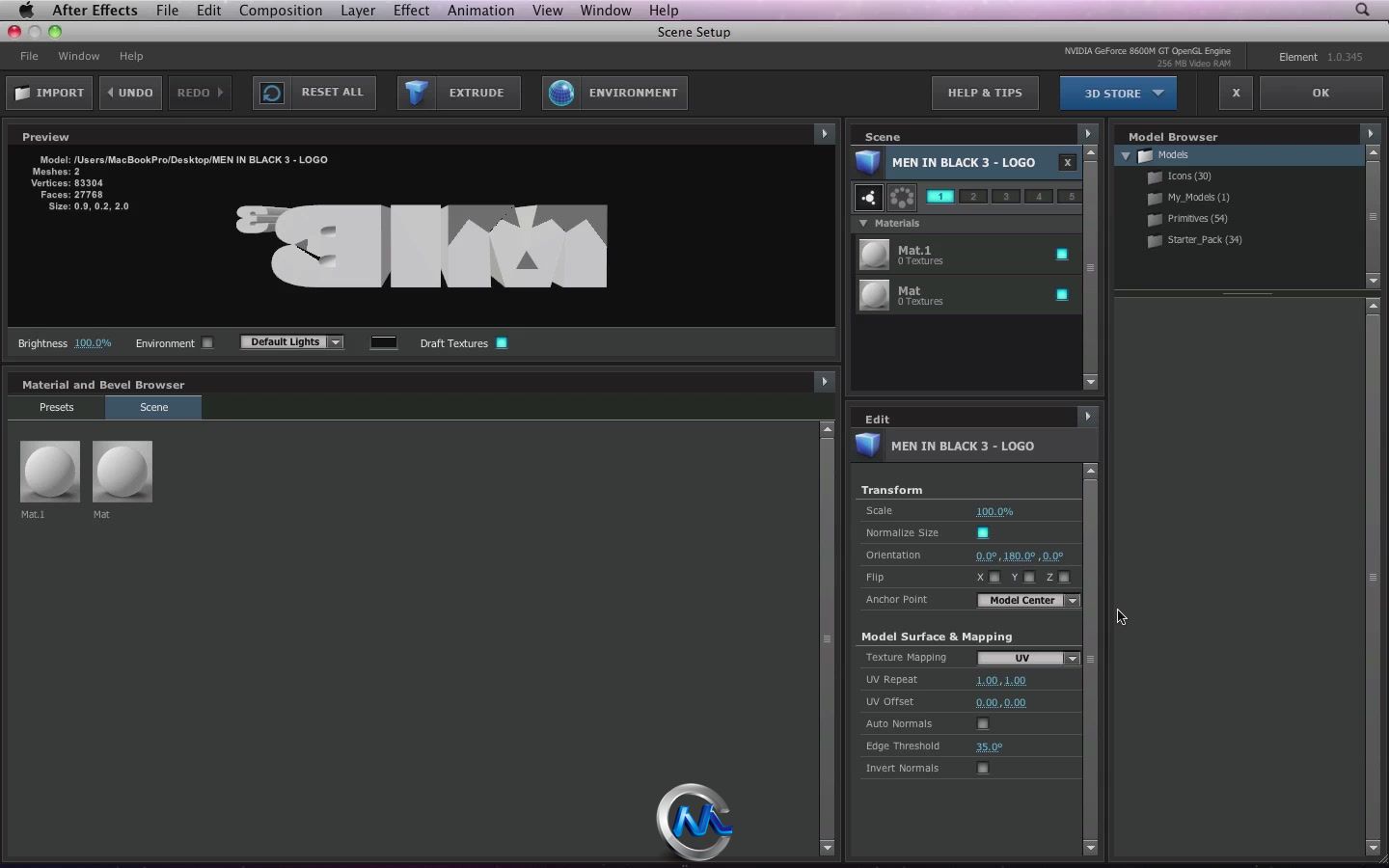1389x868 pixels.
Task: Toggle Draft Textures checkbox
Action: 502,343
